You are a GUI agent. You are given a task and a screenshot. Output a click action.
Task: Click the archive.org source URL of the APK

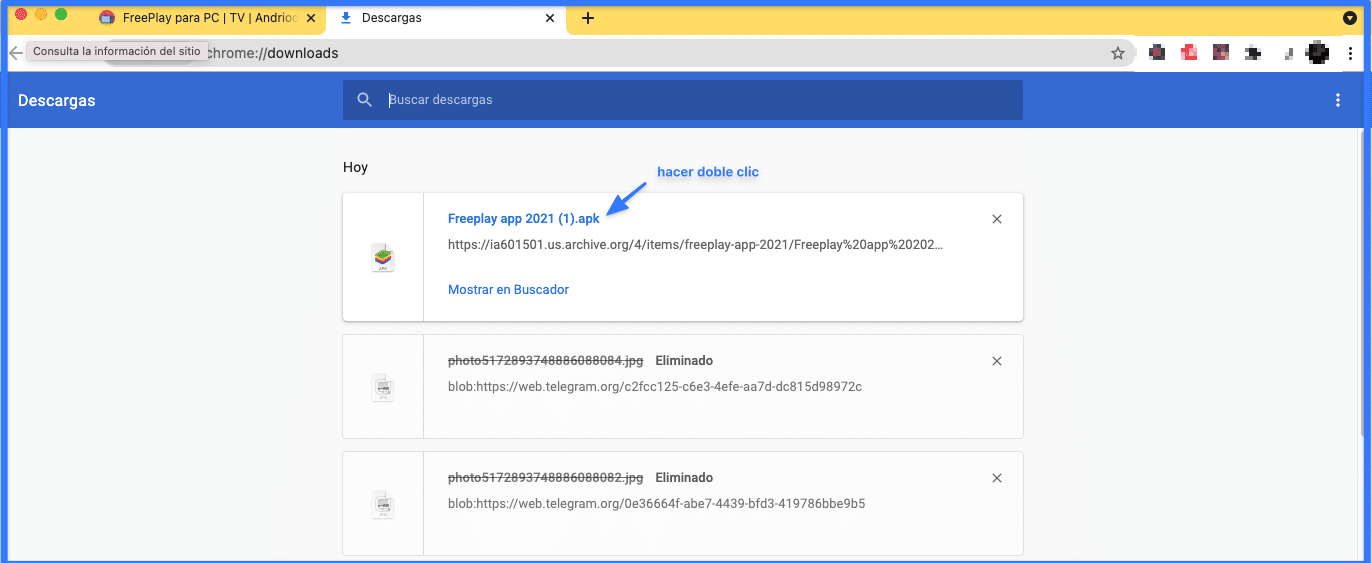(695, 244)
